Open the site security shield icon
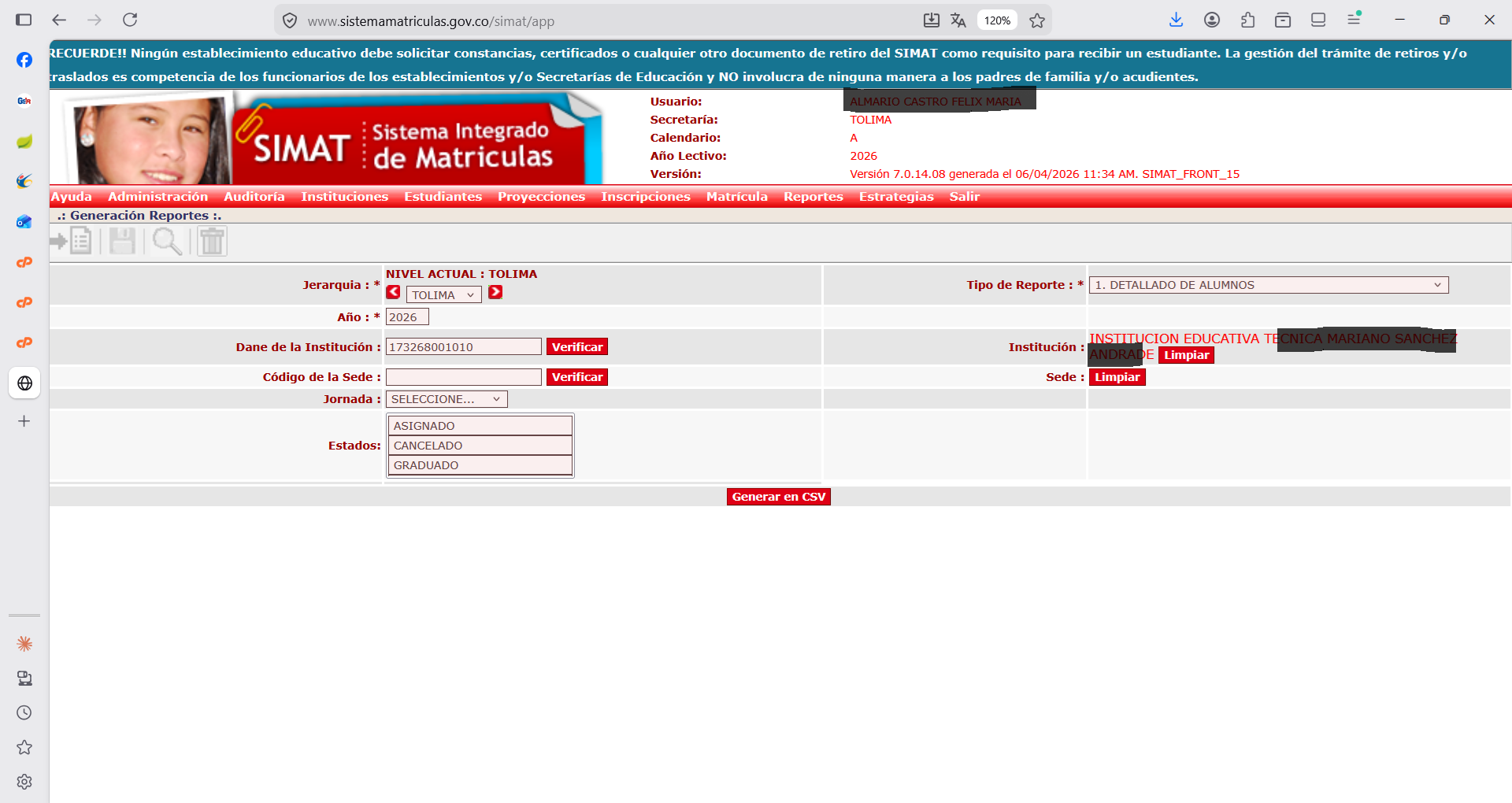Image resolution: width=1512 pixels, height=803 pixels. coord(290,20)
